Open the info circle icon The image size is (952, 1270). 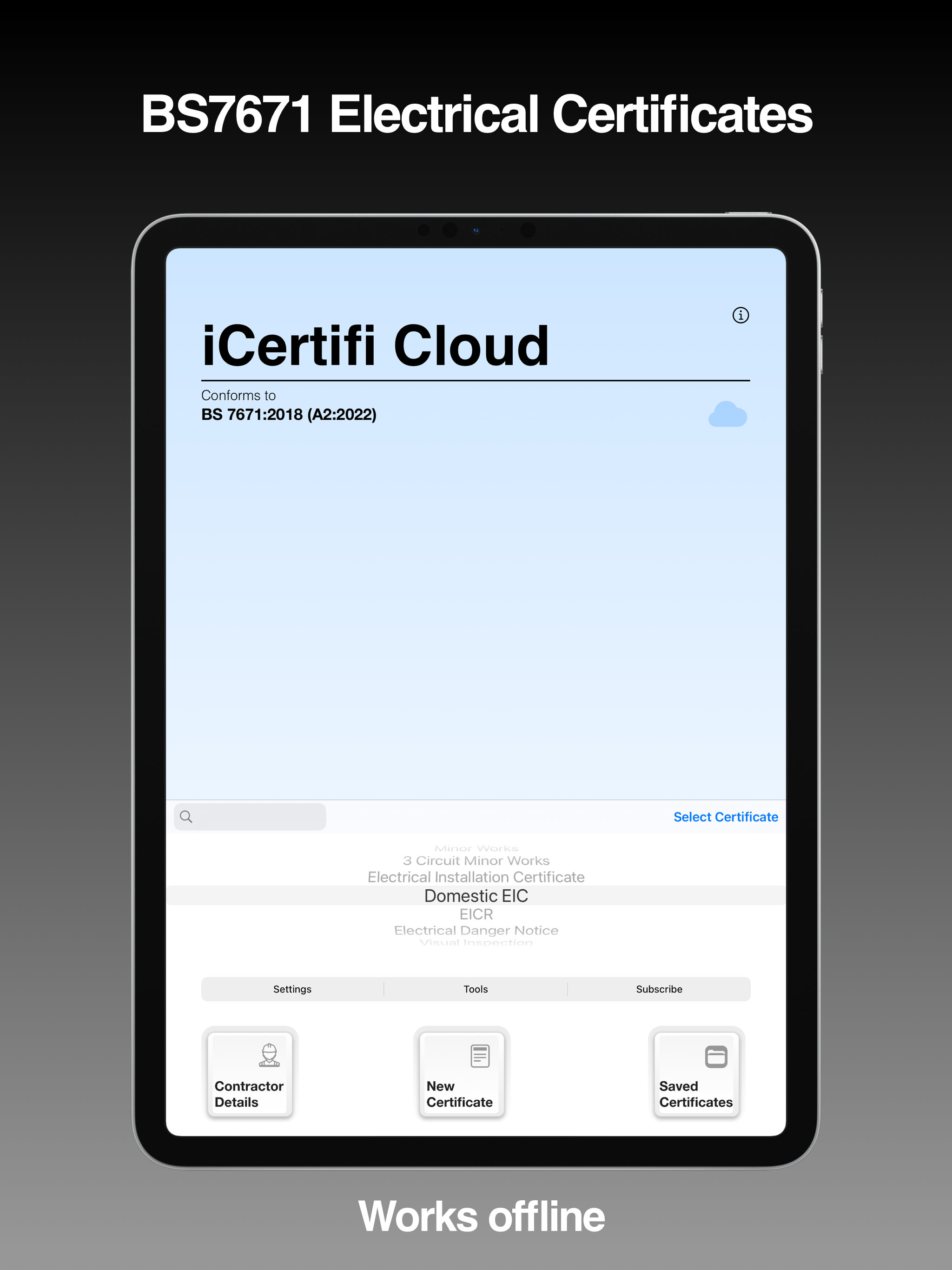740,315
